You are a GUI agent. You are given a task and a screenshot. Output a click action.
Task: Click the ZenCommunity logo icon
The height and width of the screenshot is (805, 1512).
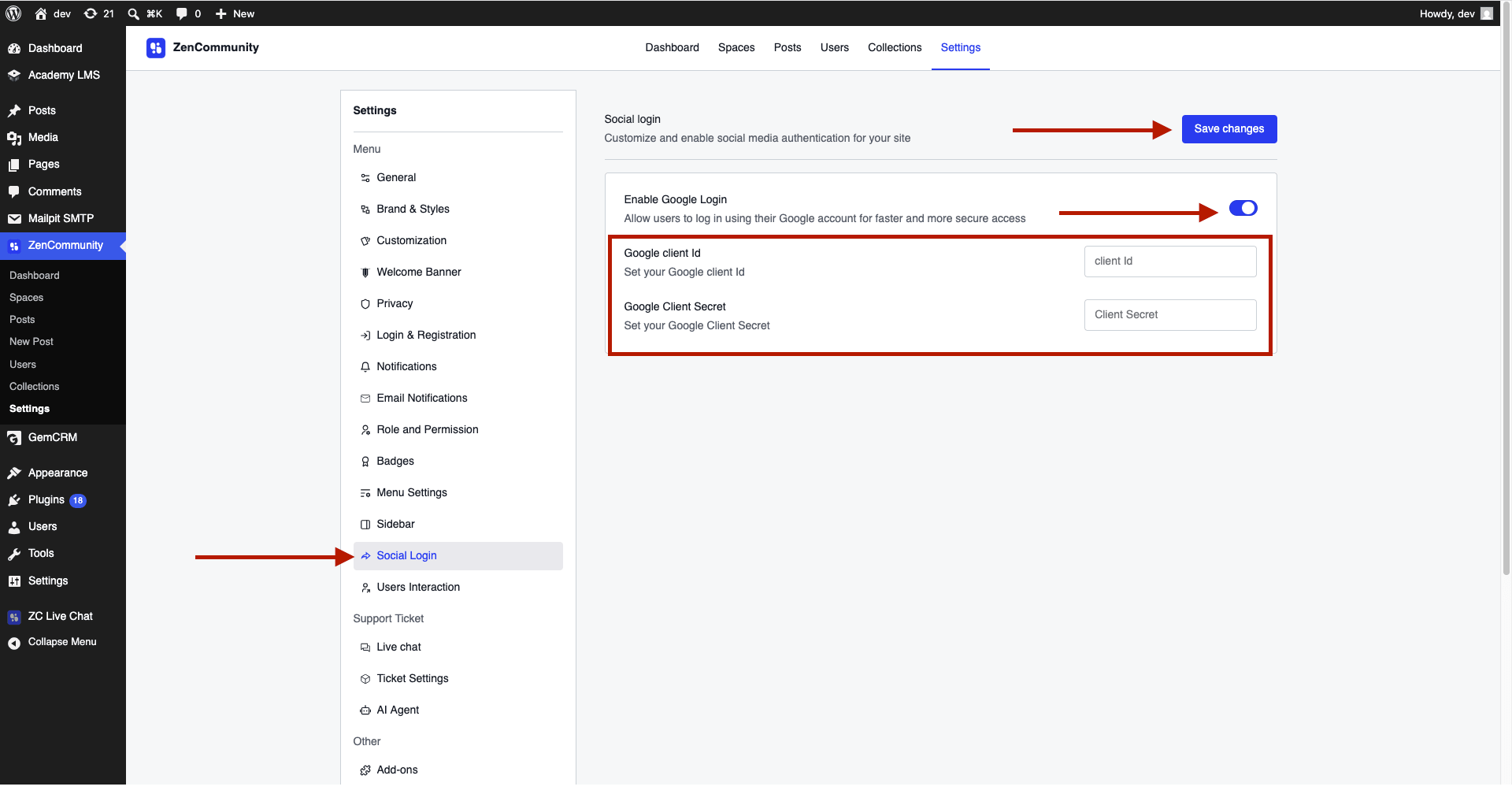(x=156, y=48)
